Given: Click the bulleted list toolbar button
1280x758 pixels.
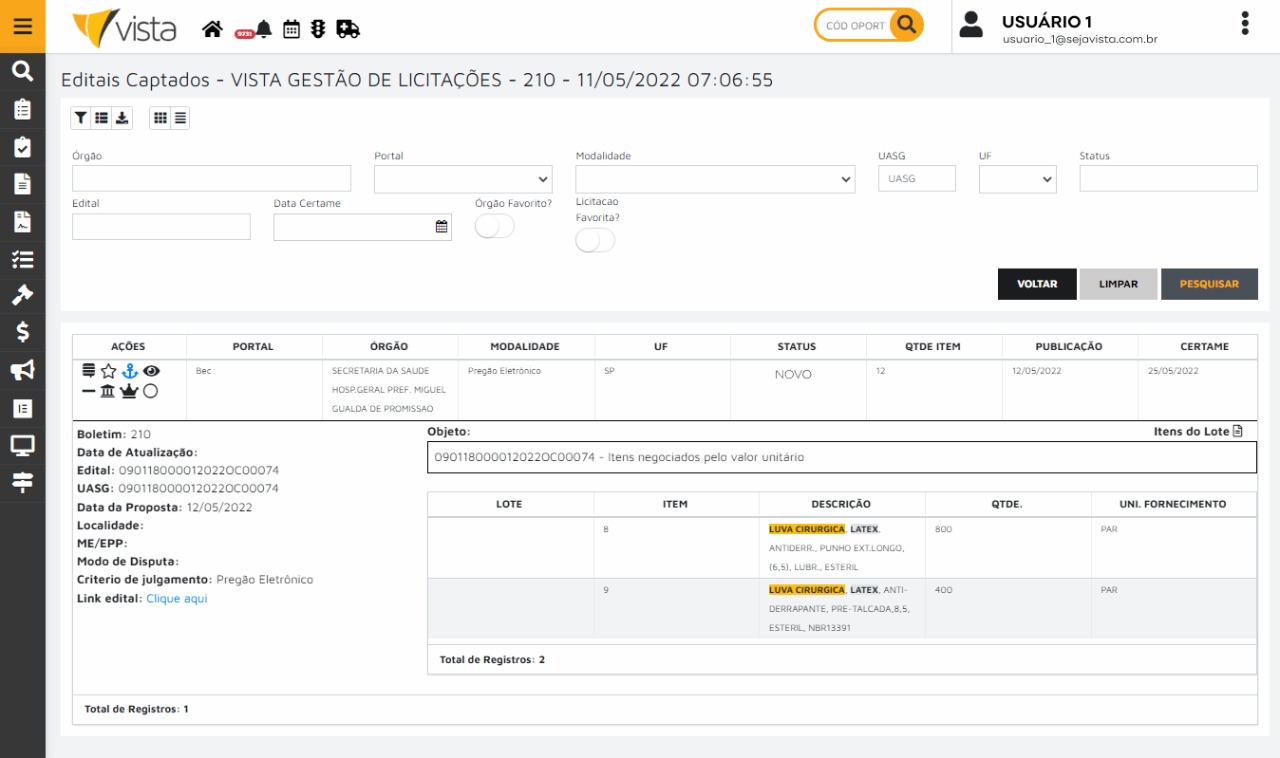Looking at the screenshot, I should pyautogui.click(x=101, y=118).
